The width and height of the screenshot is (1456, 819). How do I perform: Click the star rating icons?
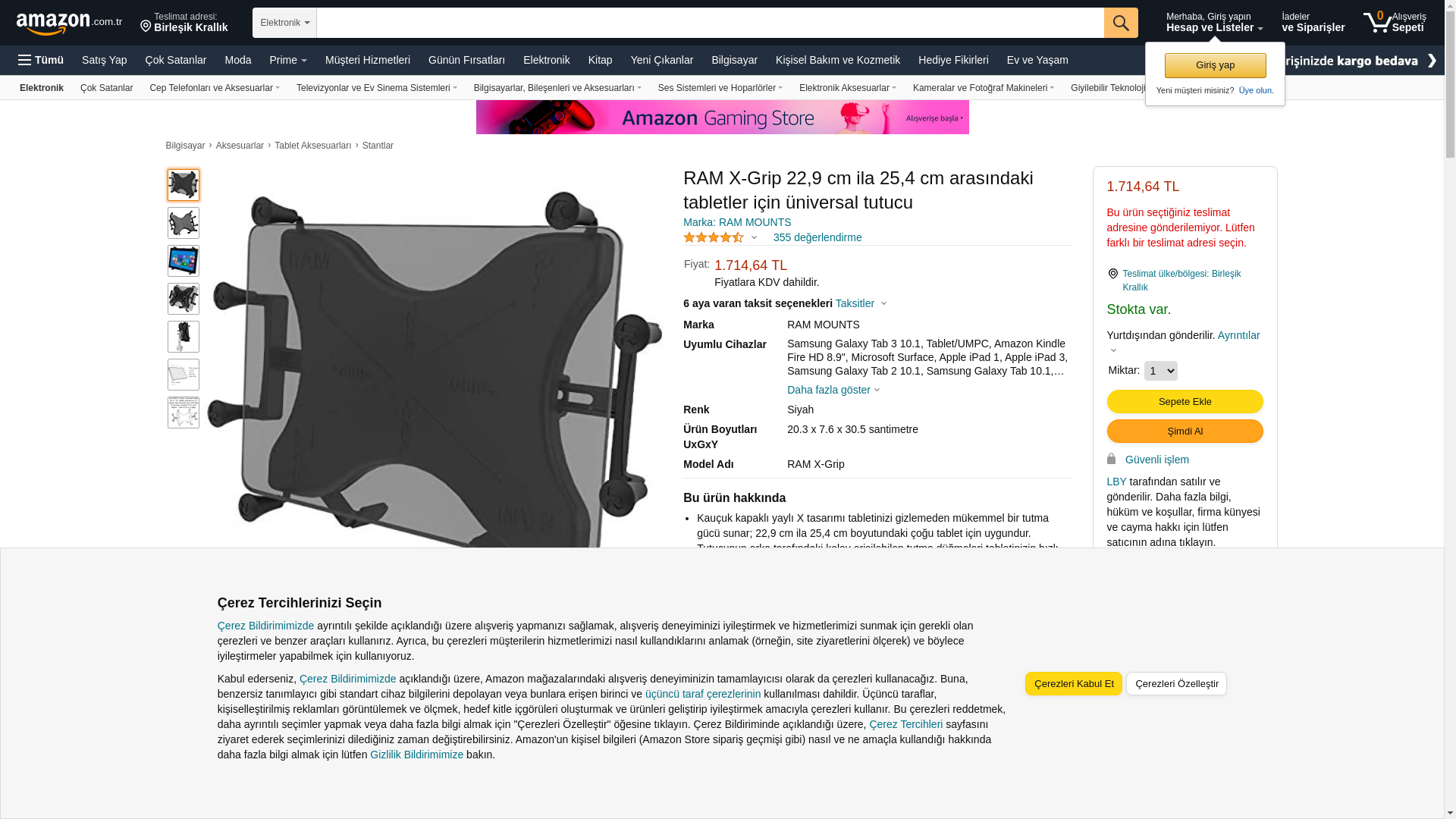coord(714,237)
